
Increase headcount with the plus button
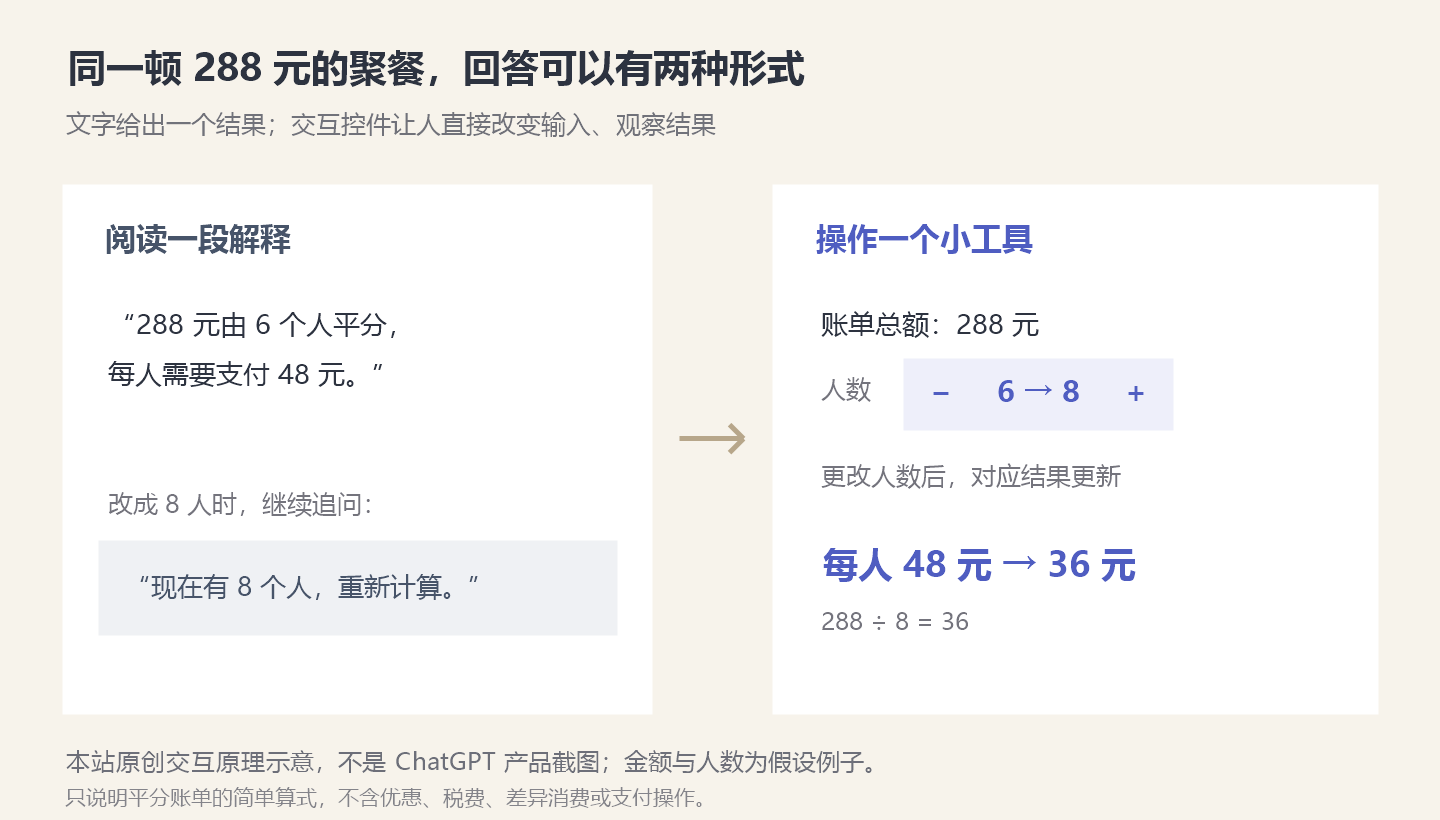click(x=1135, y=394)
